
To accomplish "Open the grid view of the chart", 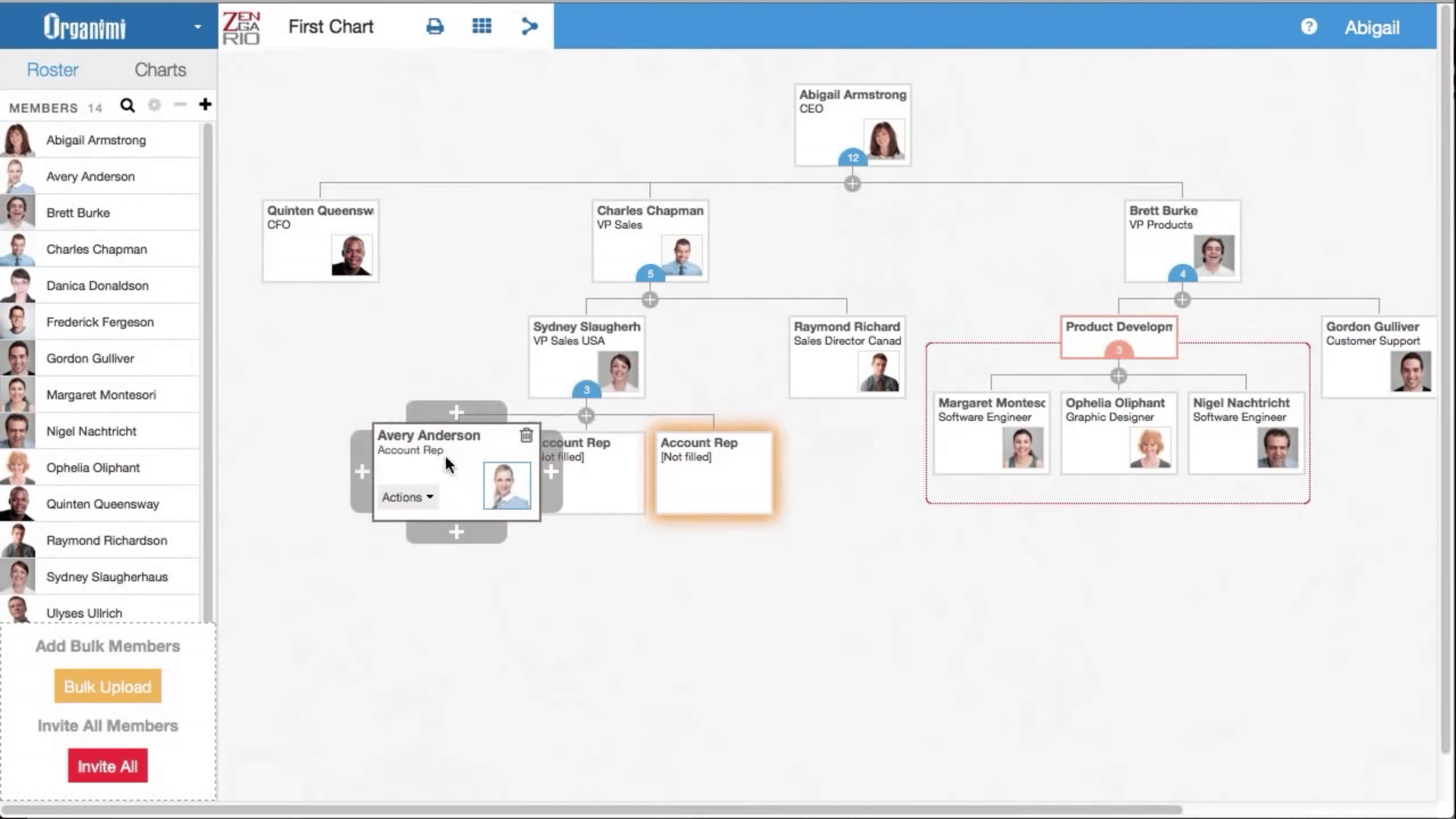I will tap(482, 26).
